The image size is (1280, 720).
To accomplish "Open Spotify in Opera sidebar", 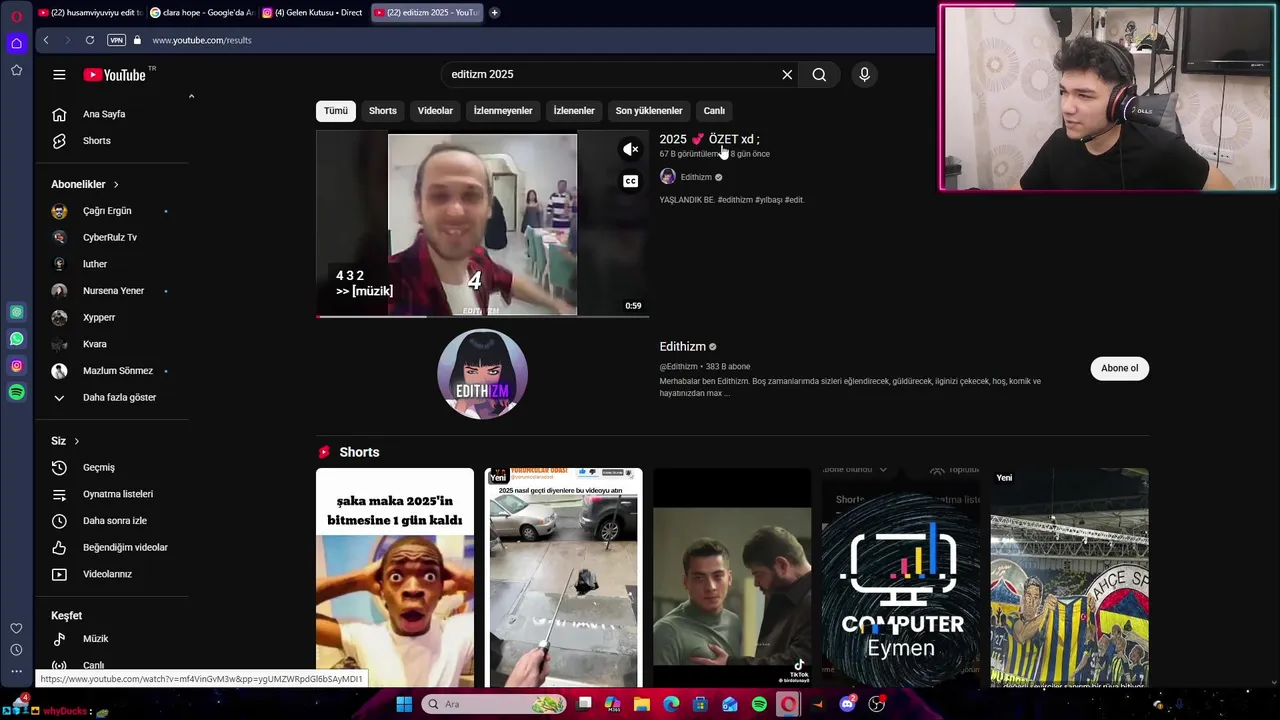I will click(16, 393).
